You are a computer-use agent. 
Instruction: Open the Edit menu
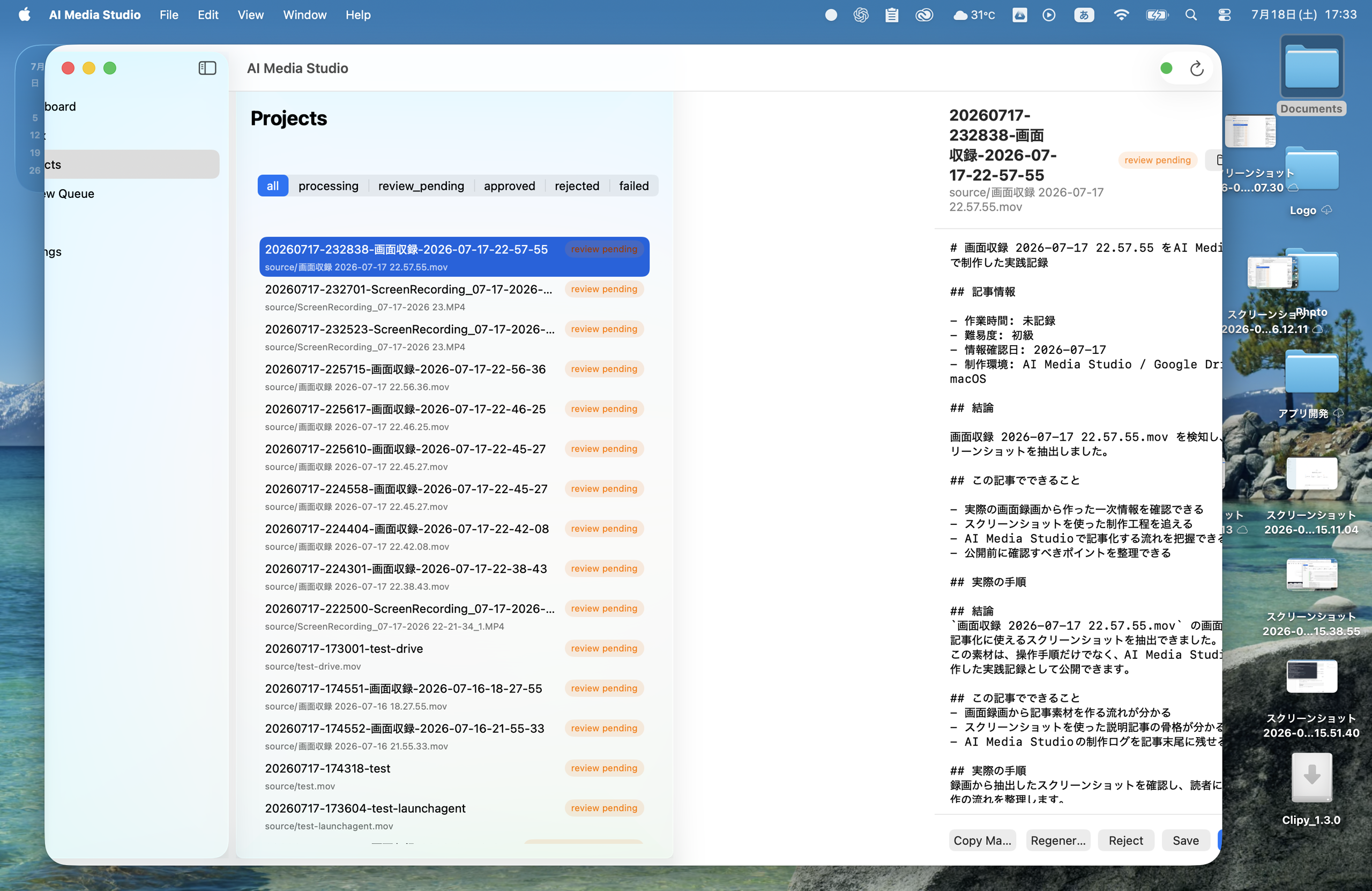pos(207,15)
